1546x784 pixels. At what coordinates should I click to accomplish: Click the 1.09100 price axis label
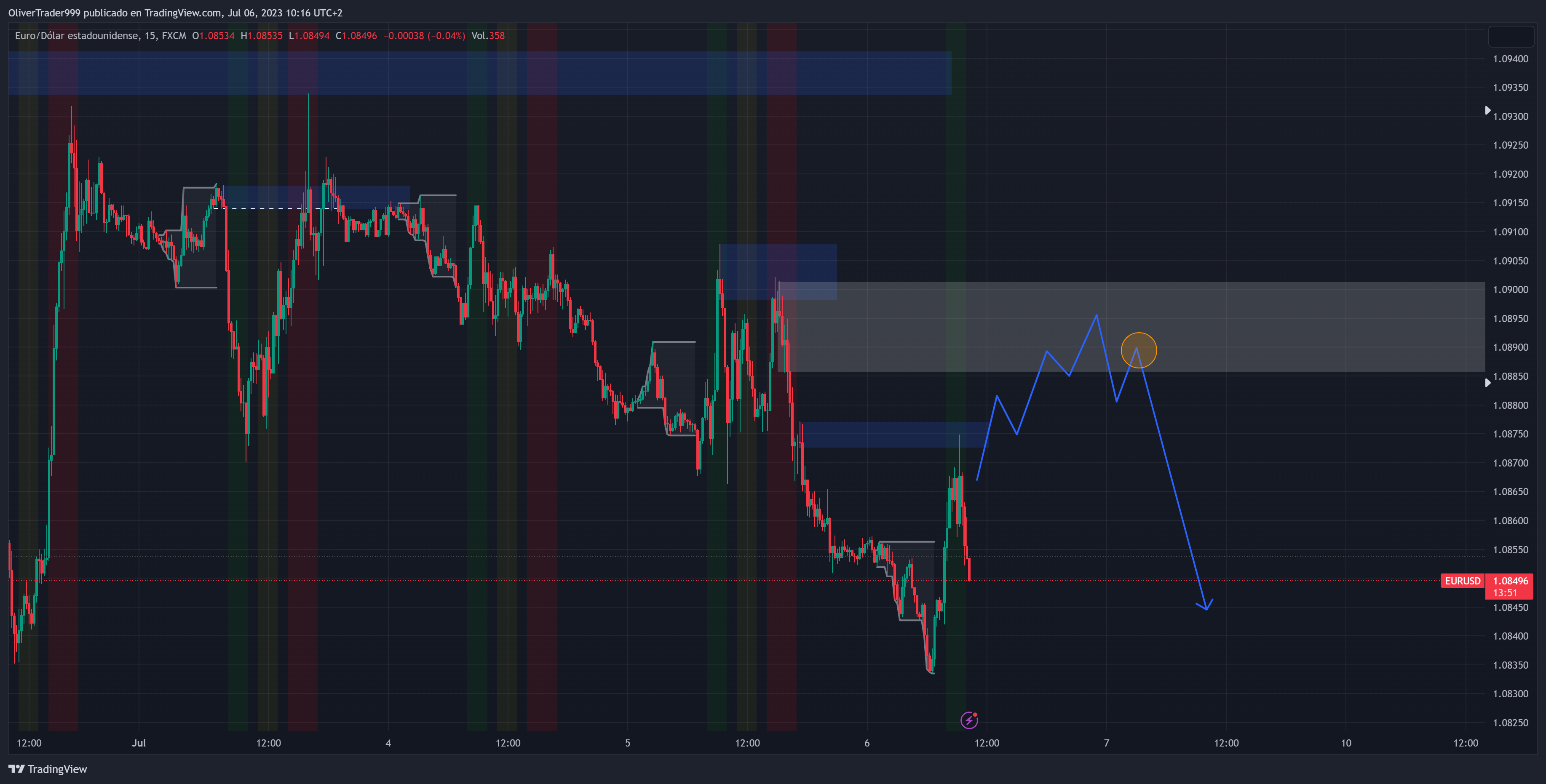click(x=1510, y=232)
